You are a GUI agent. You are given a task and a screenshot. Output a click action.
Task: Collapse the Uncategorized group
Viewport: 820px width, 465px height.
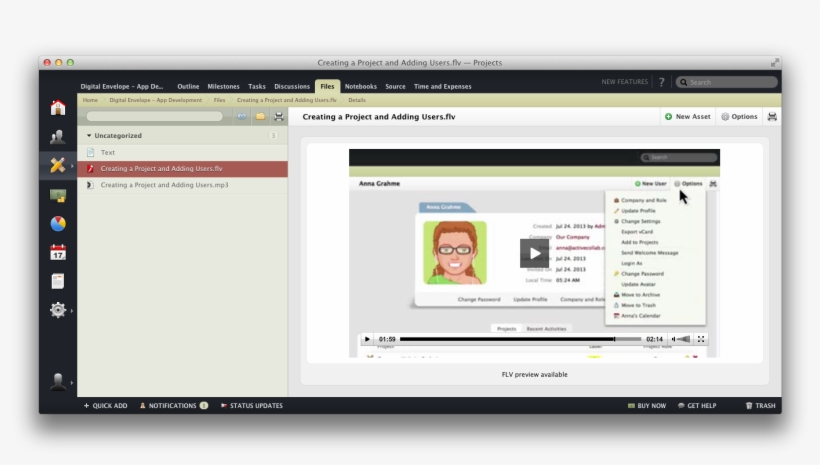[89, 135]
